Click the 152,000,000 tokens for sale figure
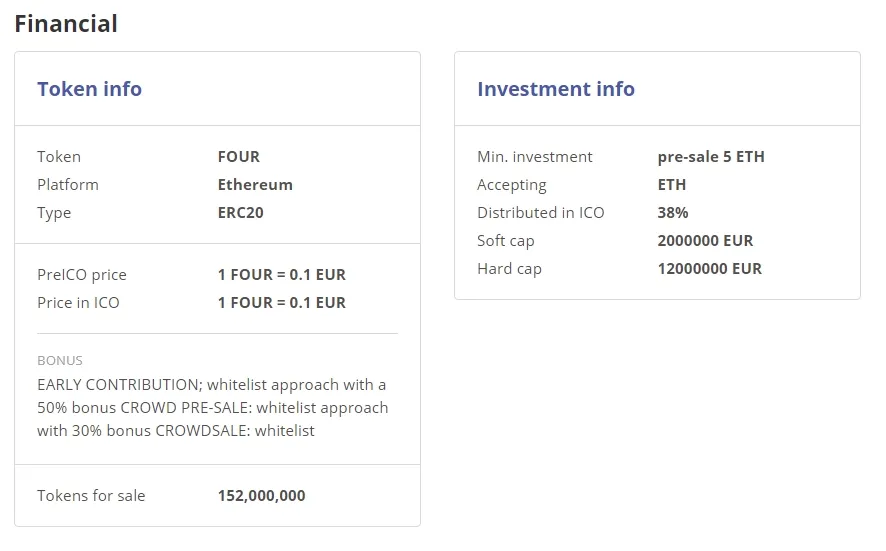 click(262, 496)
